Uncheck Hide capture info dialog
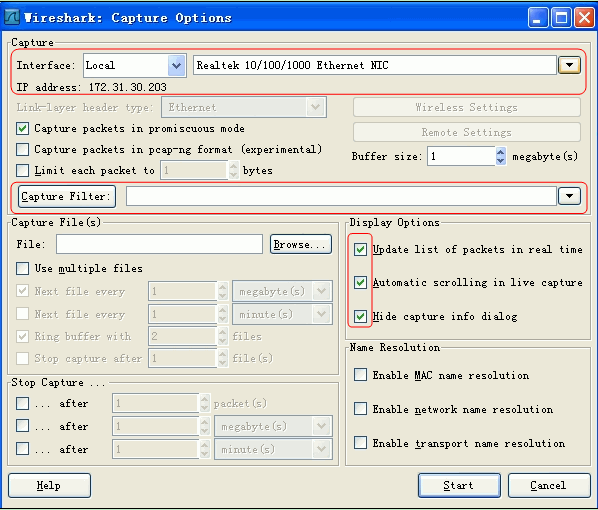 click(x=360, y=316)
